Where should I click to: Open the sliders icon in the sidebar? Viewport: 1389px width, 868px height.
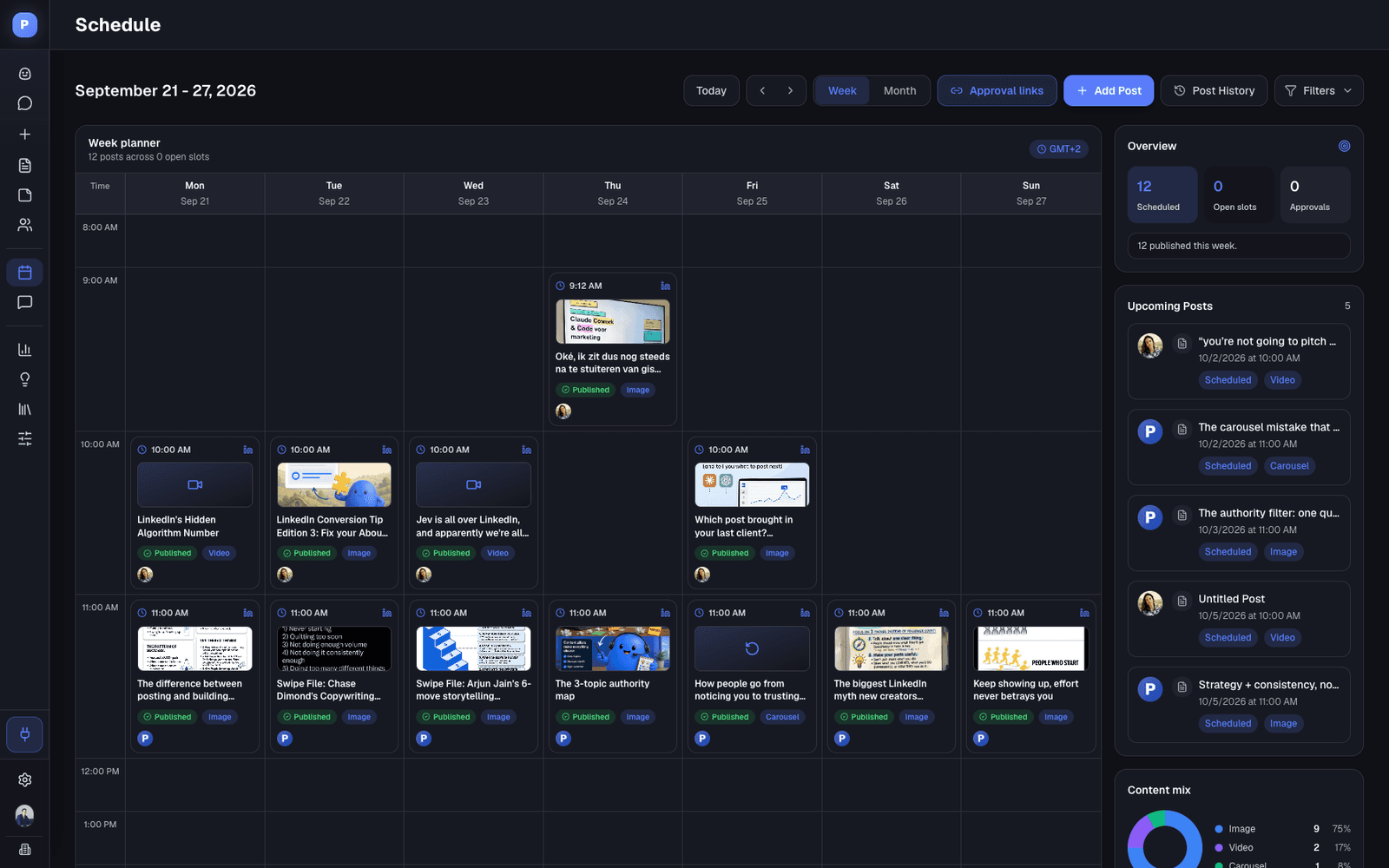pyautogui.click(x=25, y=438)
